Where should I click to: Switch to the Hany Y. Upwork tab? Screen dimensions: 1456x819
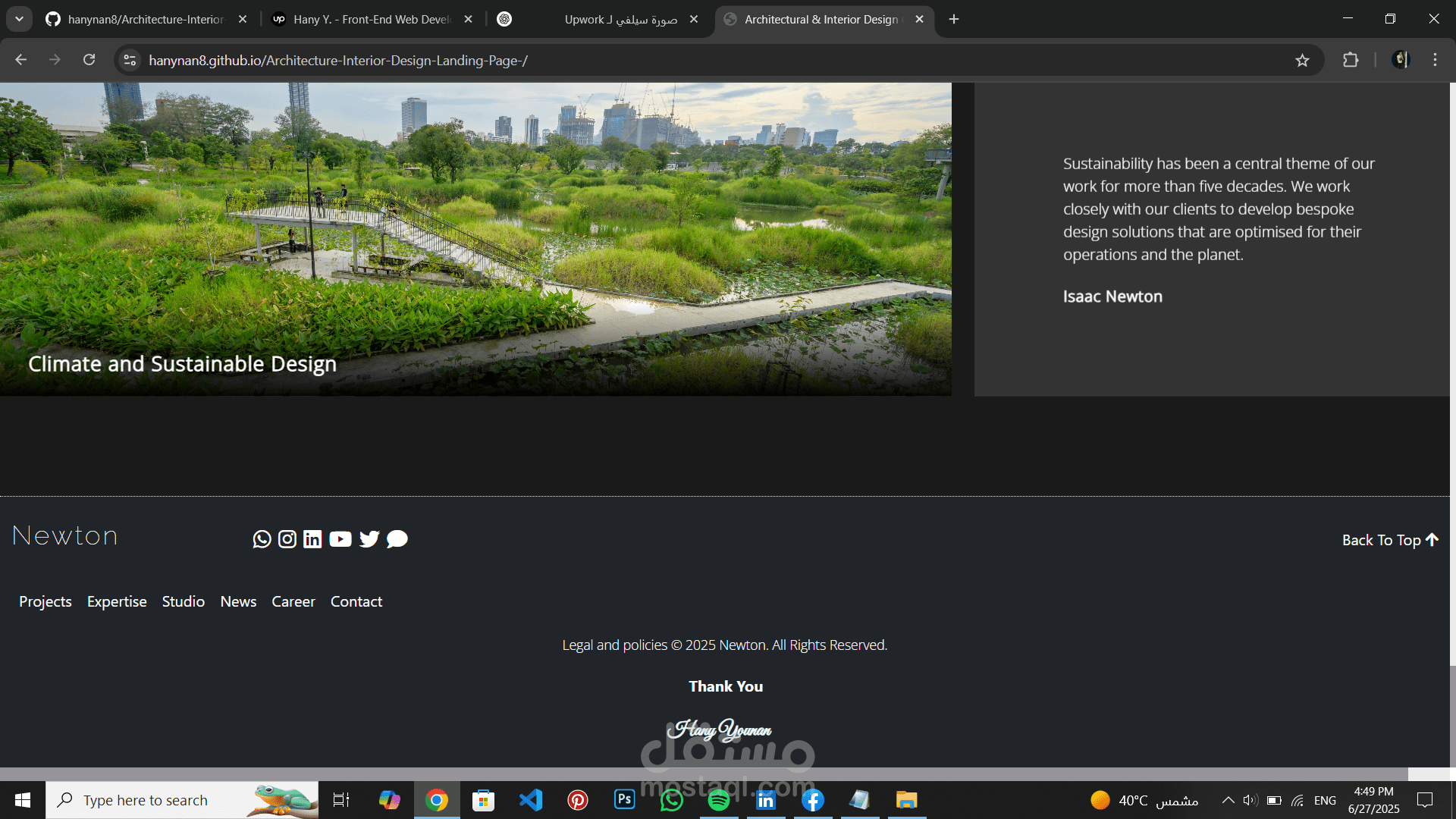coord(372,20)
